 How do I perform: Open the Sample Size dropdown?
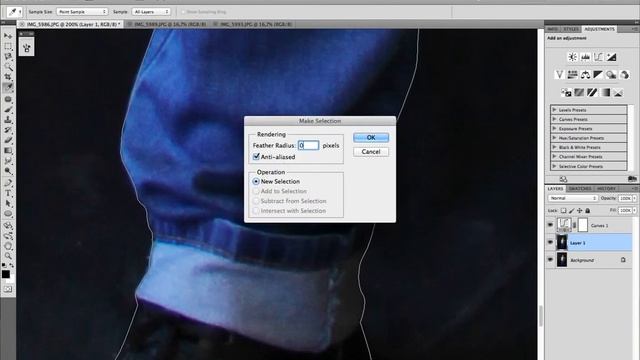coord(82,12)
